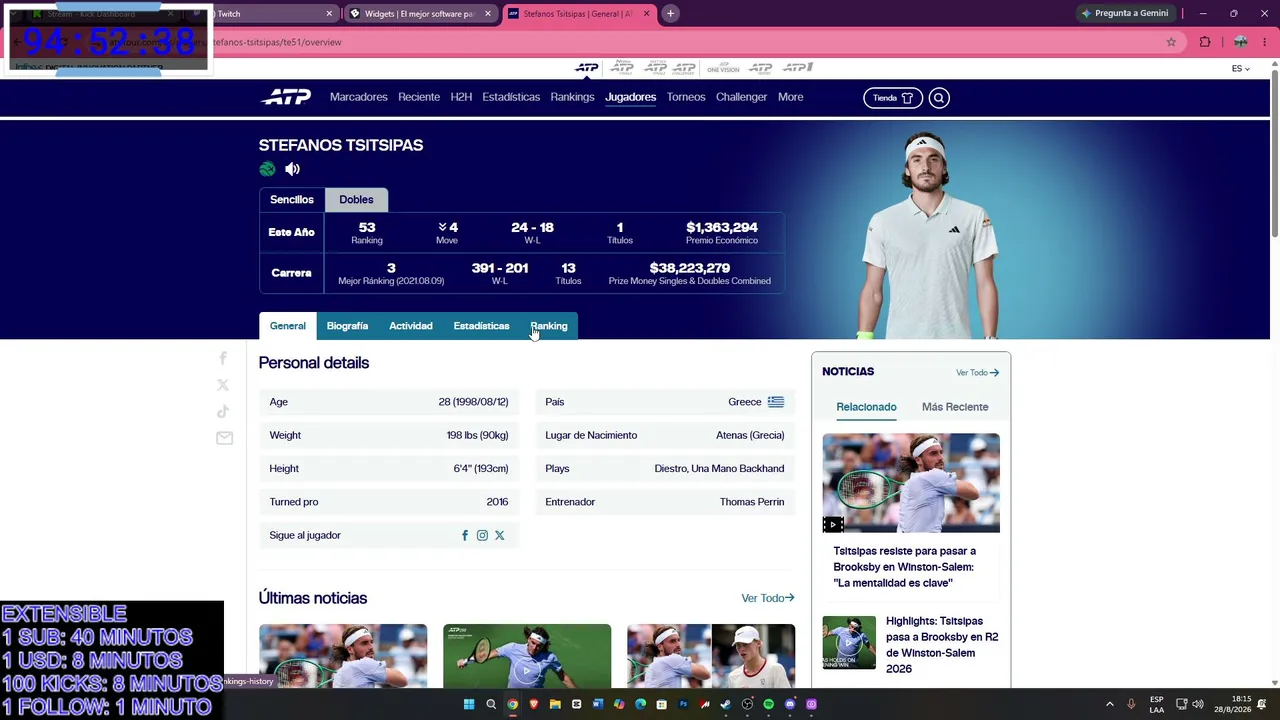Go to Reciente in the navbar
The width and height of the screenshot is (1280, 720).
point(419,97)
